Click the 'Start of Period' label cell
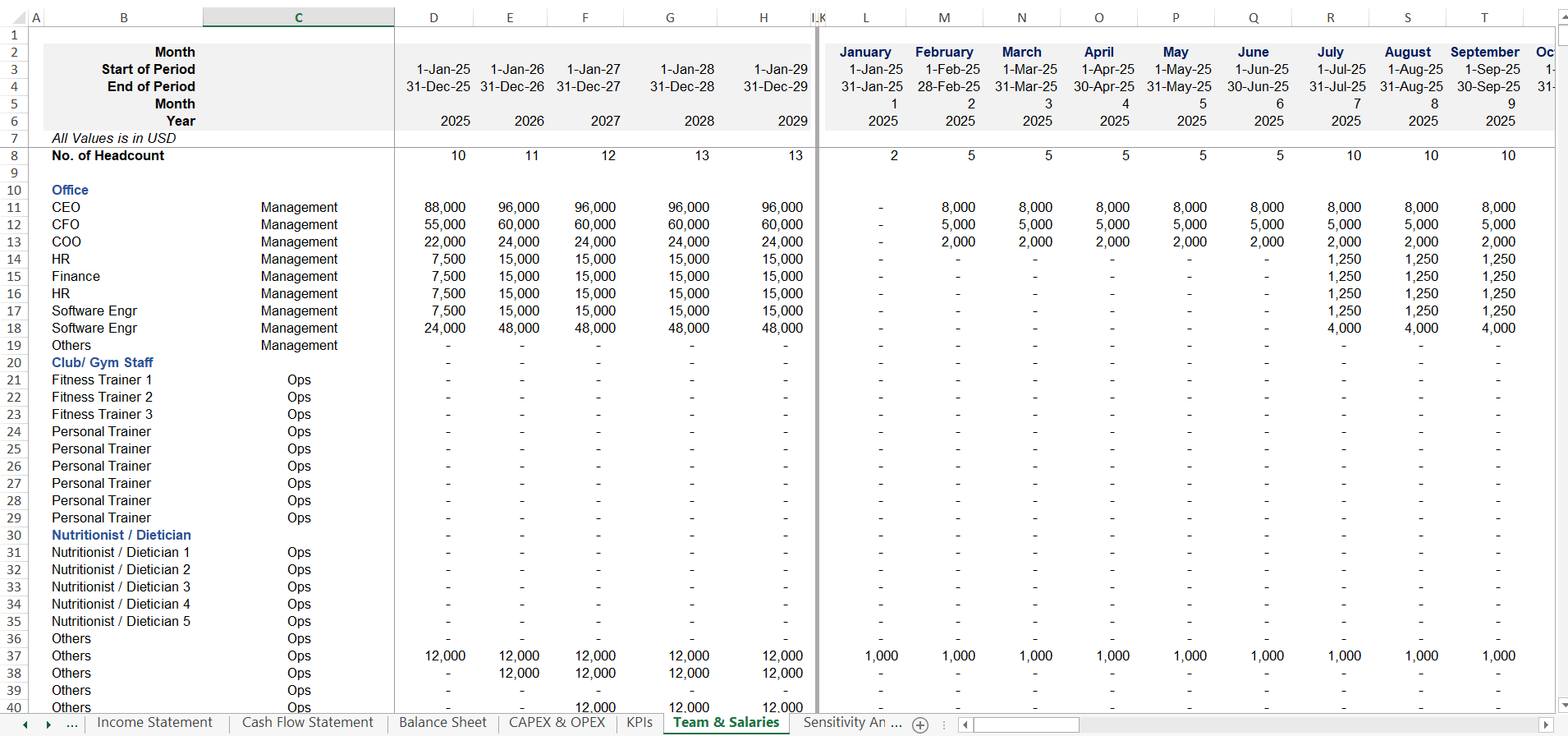Viewport: 1568px width, 736px height. (148, 69)
